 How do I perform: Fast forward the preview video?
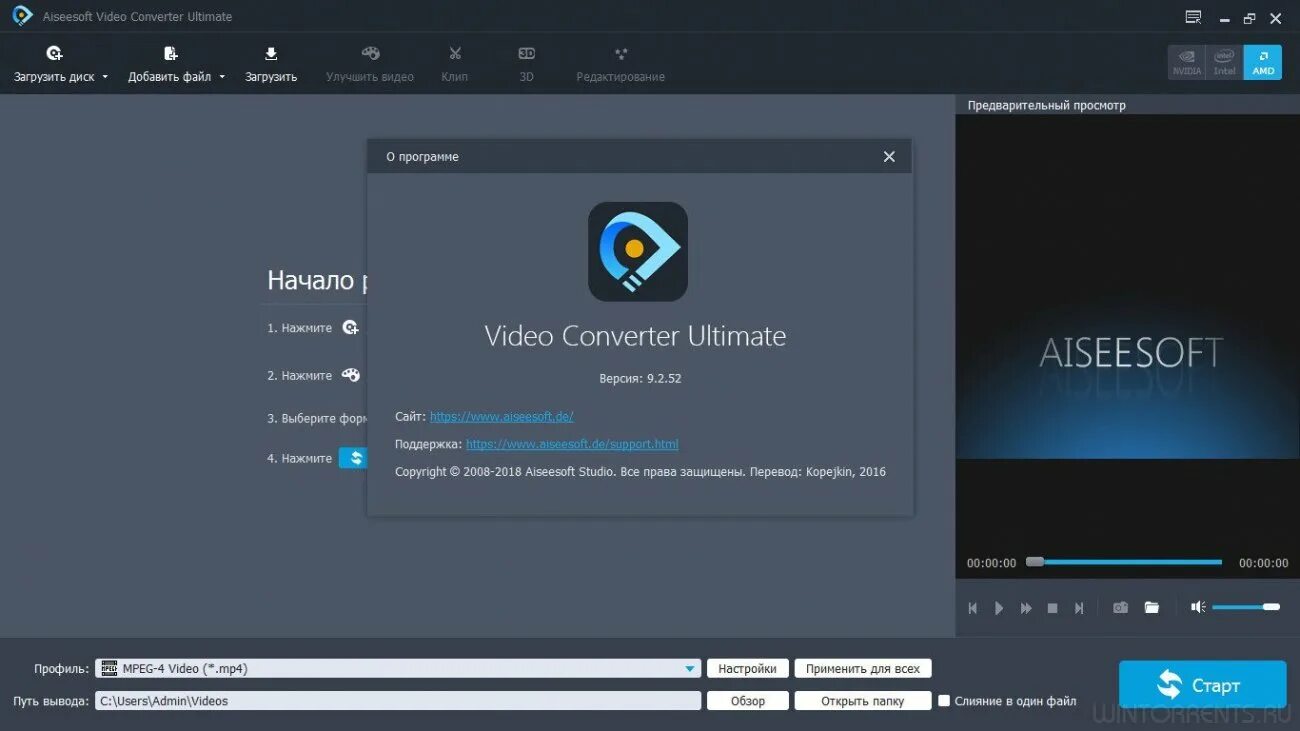pyautogui.click(x=1026, y=608)
